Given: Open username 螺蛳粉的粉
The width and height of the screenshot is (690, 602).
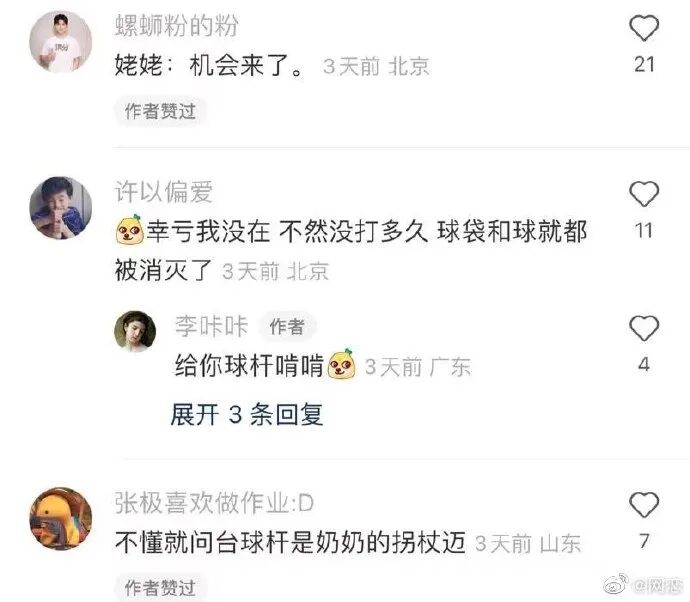Looking at the screenshot, I should point(176,26).
